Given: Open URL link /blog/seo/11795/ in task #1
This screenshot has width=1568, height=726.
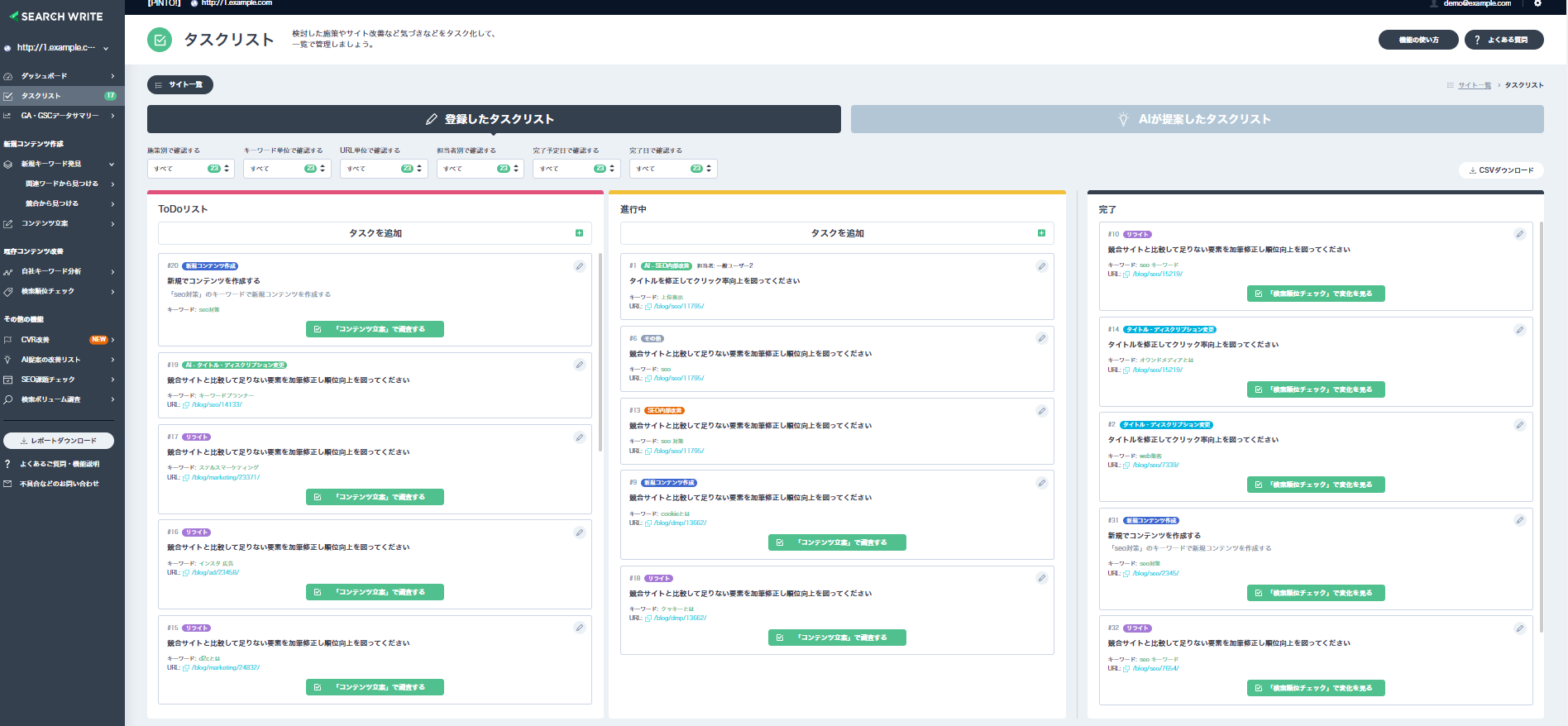Looking at the screenshot, I should [x=679, y=307].
